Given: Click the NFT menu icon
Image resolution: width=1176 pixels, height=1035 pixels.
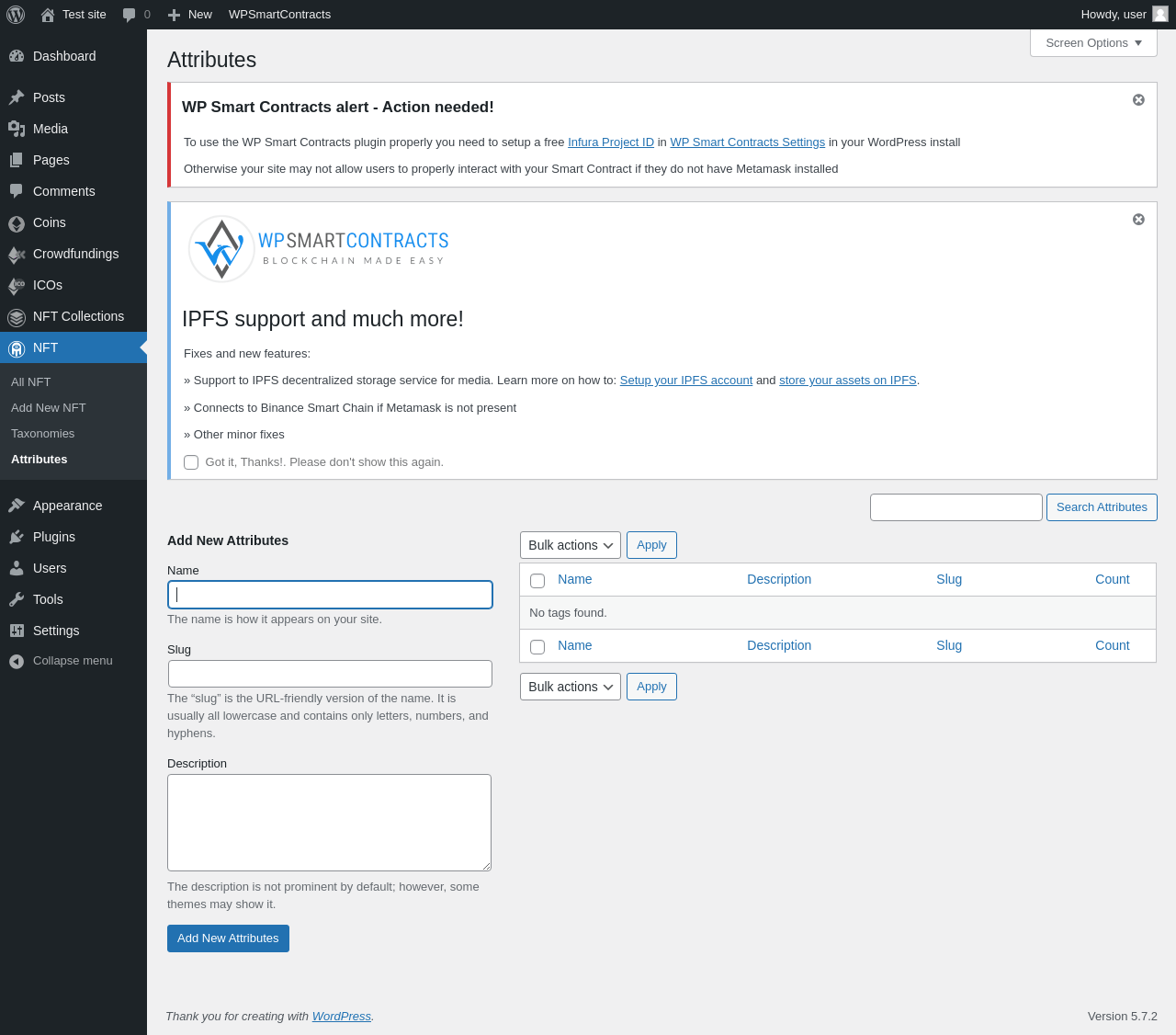Looking at the screenshot, I should [17, 348].
